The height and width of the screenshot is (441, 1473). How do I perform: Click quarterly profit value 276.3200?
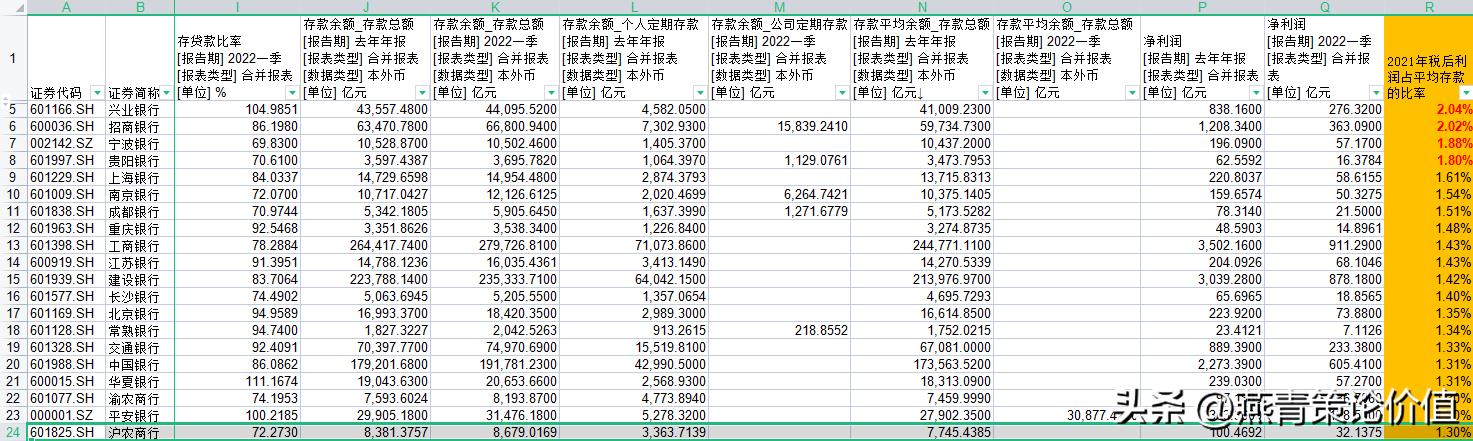pos(1324,109)
